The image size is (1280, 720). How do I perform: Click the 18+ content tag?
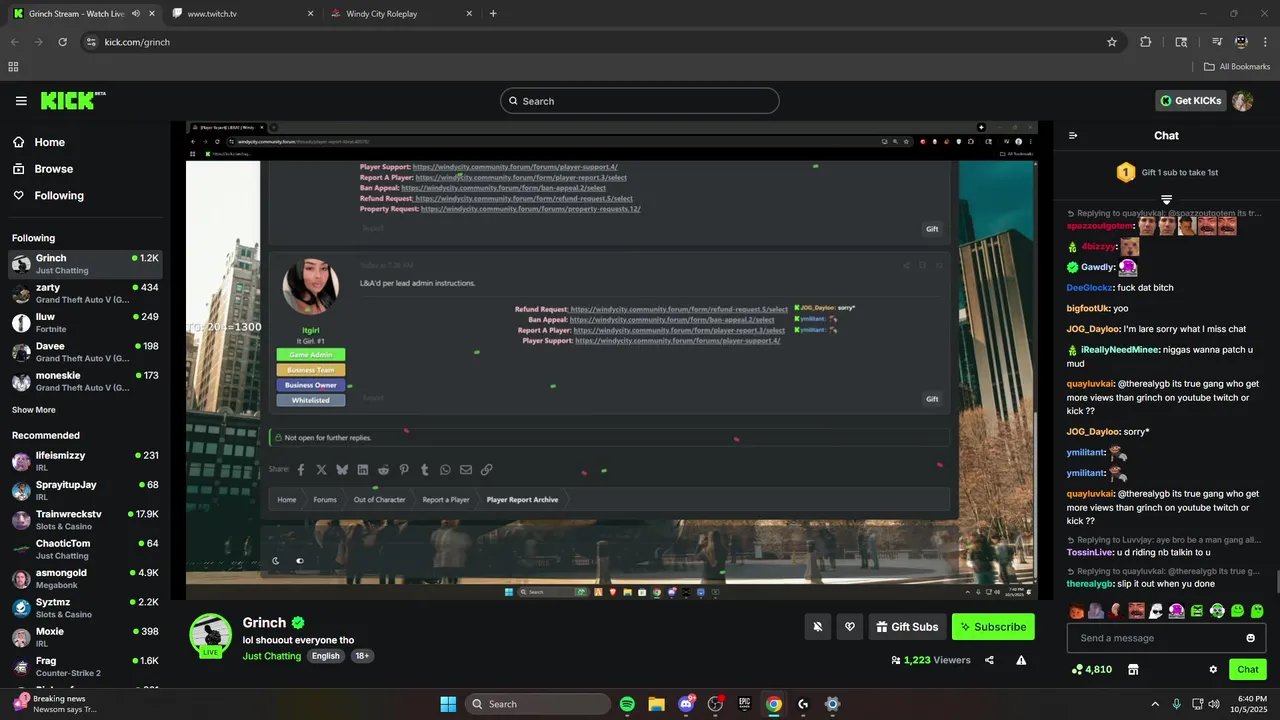point(362,656)
